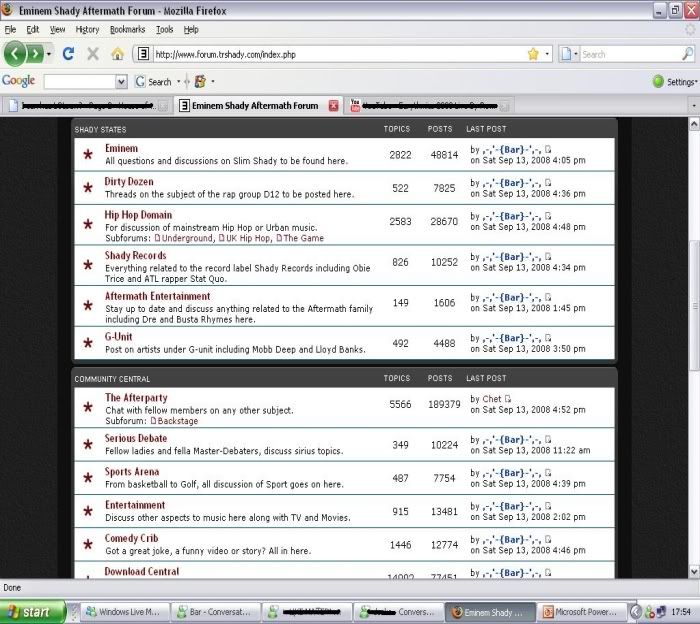The height and width of the screenshot is (624, 700).
Task: View latest post icon in Serious Debate row
Action: point(548,440)
